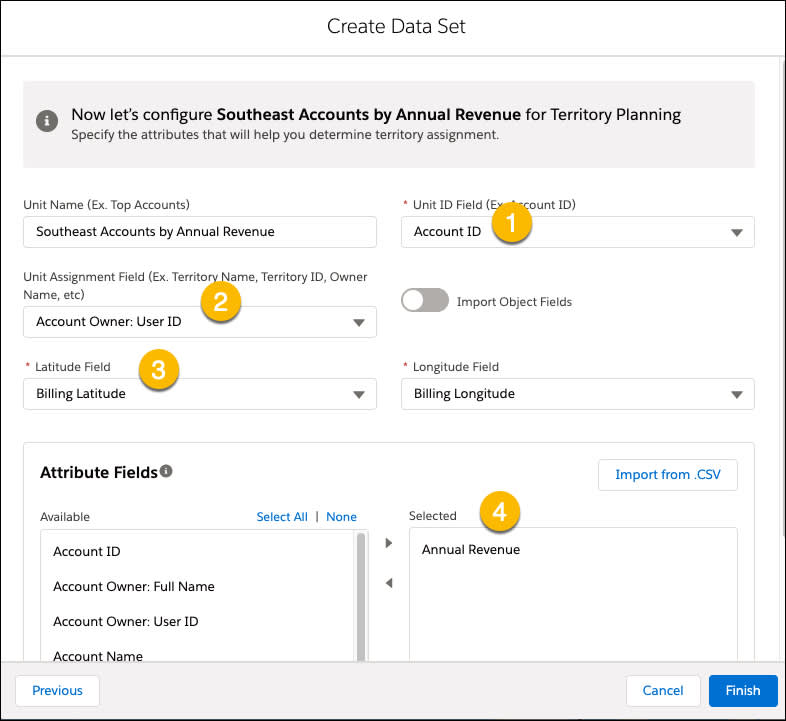Click the Import from .CSV button
786x721 pixels.
click(x=668, y=475)
